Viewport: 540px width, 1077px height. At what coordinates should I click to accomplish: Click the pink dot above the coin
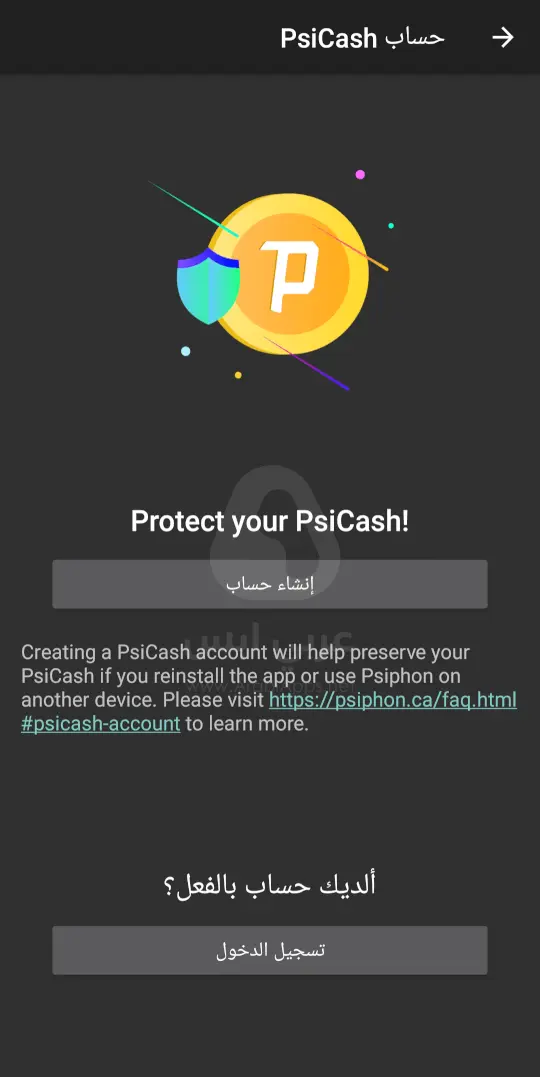[360, 174]
